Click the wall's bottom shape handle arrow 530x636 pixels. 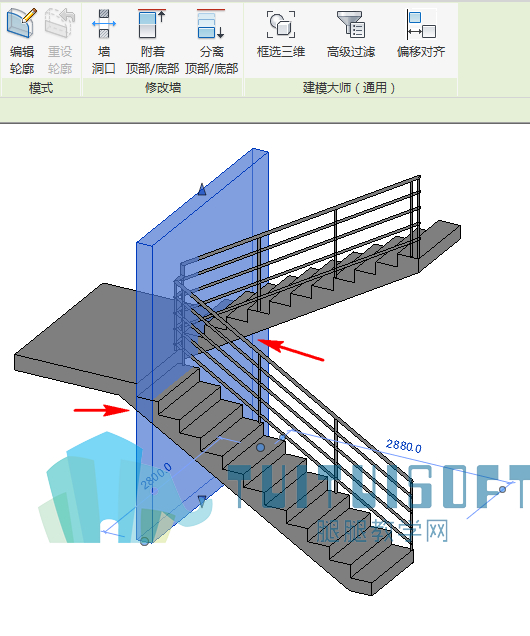pyautogui.click(x=202, y=501)
